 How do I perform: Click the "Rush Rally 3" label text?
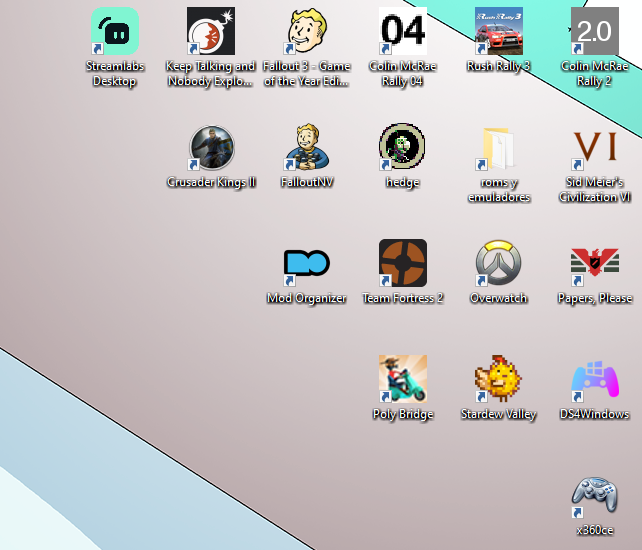click(x=499, y=66)
